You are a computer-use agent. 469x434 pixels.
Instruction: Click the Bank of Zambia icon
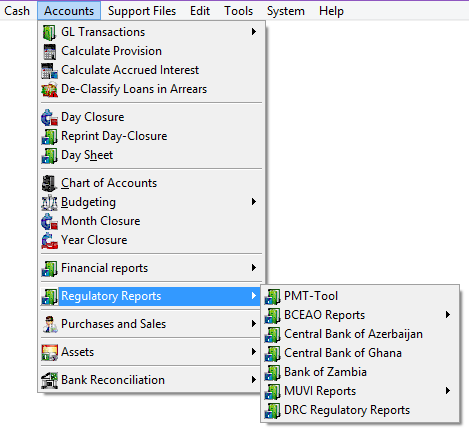point(272,372)
